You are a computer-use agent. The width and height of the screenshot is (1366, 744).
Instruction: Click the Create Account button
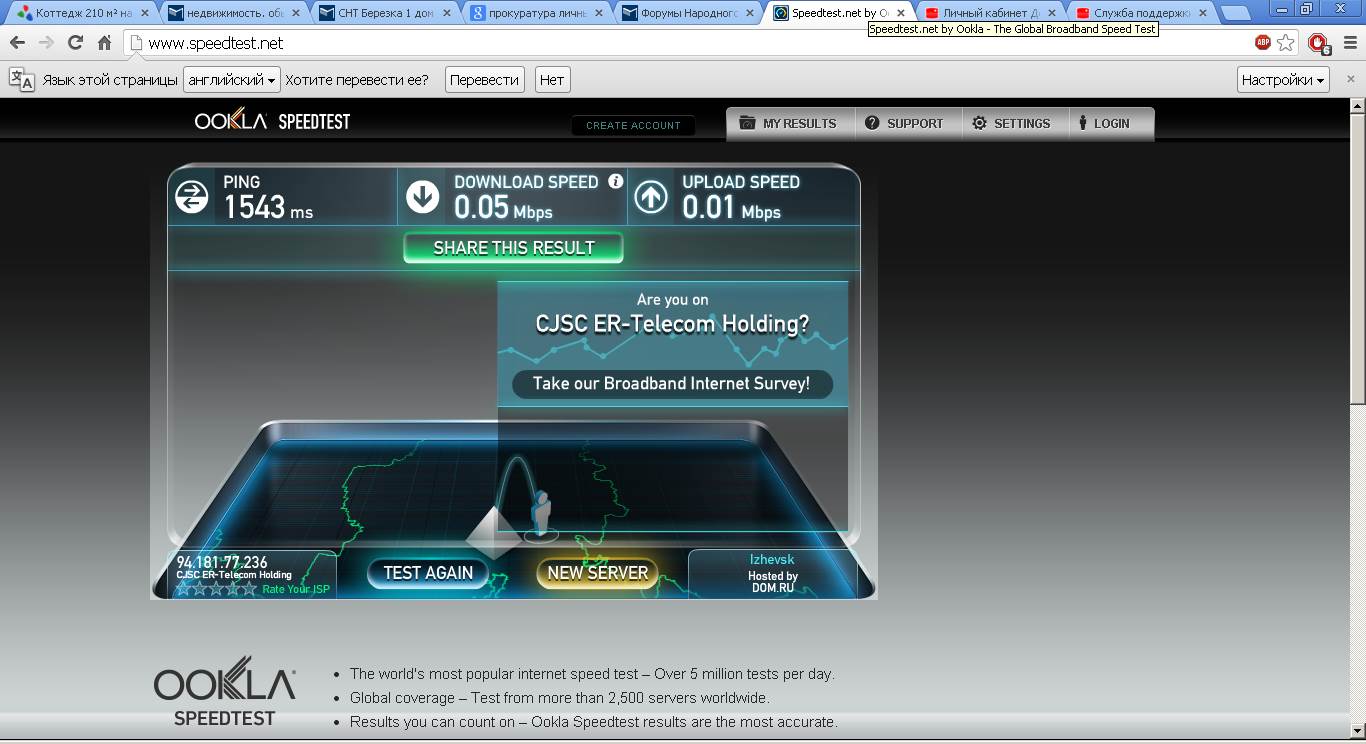tap(633, 125)
